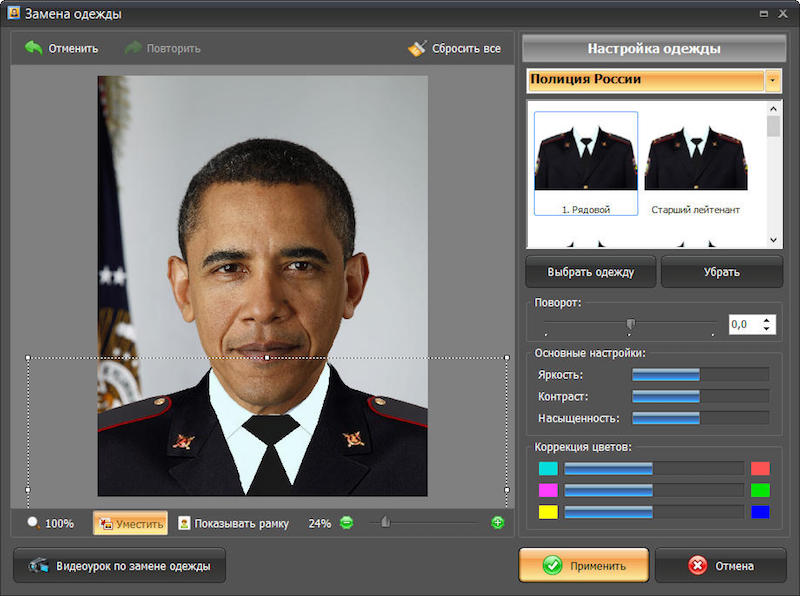The image size is (800, 596).
Task: Click the Настройка одежды panel header
Action: click(x=654, y=48)
